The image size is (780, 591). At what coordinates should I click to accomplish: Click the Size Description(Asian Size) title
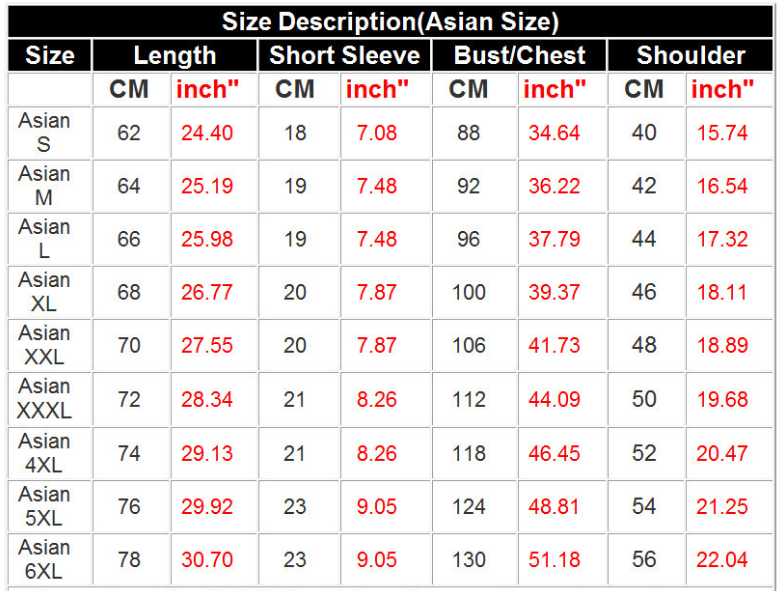390,22
